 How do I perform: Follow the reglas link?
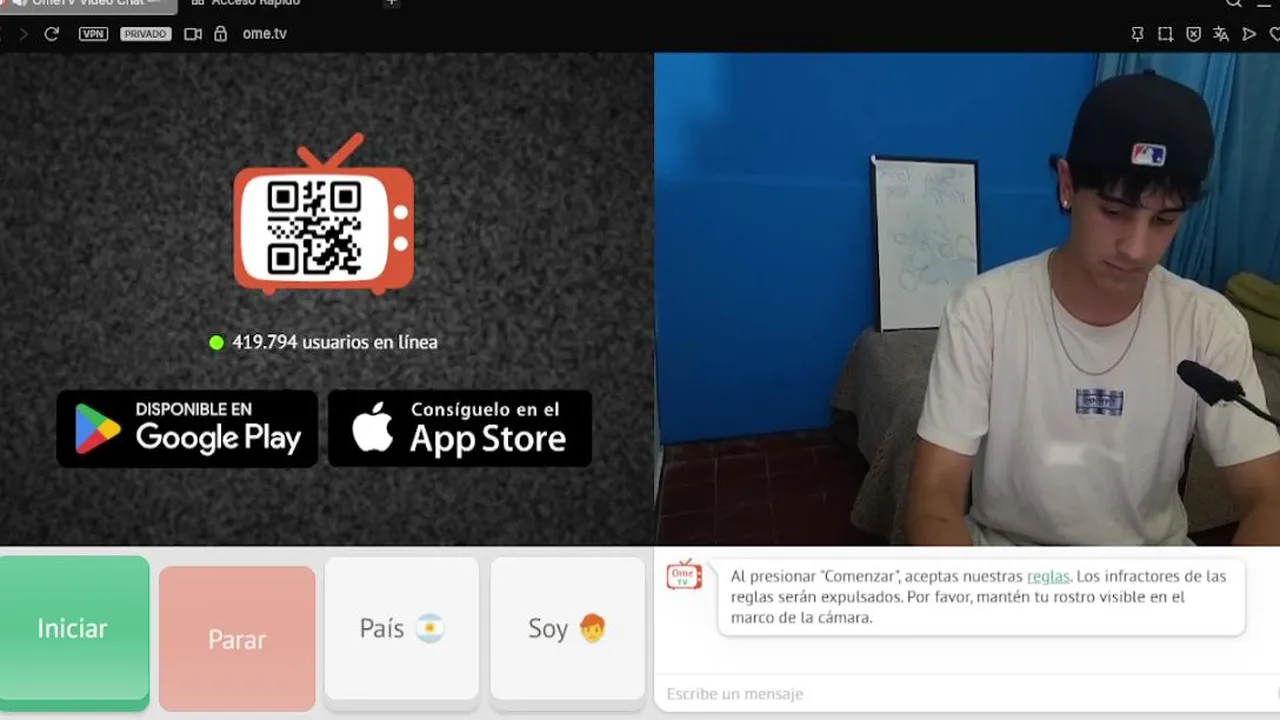coord(1048,576)
